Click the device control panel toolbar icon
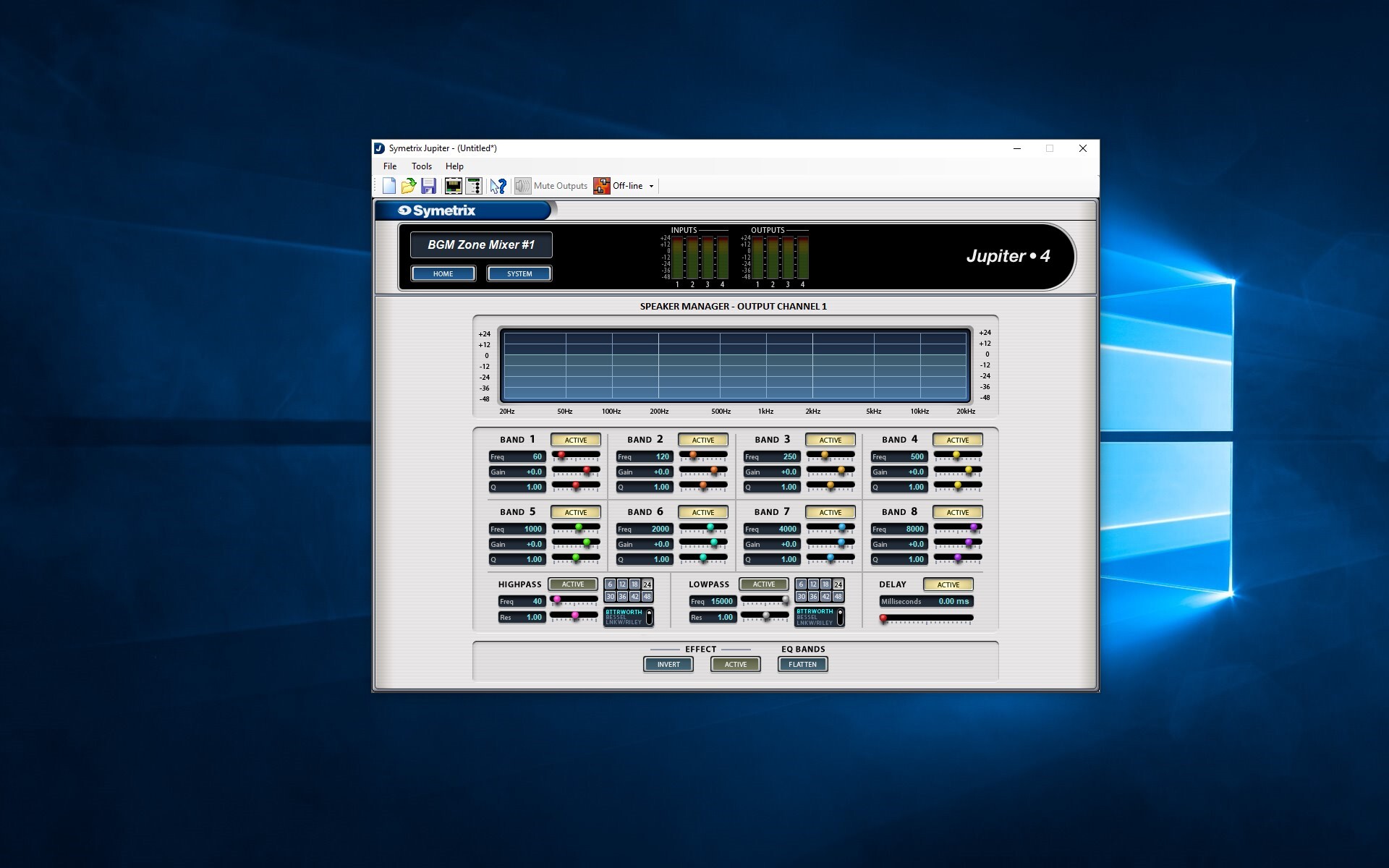This screenshot has width=1389, height=868. 474,186
